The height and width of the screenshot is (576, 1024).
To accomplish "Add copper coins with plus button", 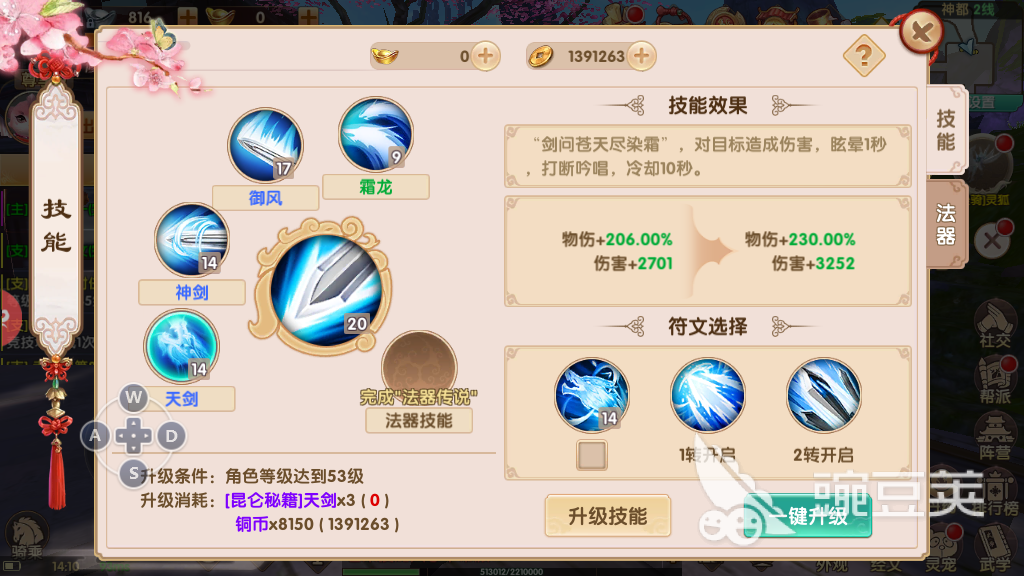I will tap(642, 56).
